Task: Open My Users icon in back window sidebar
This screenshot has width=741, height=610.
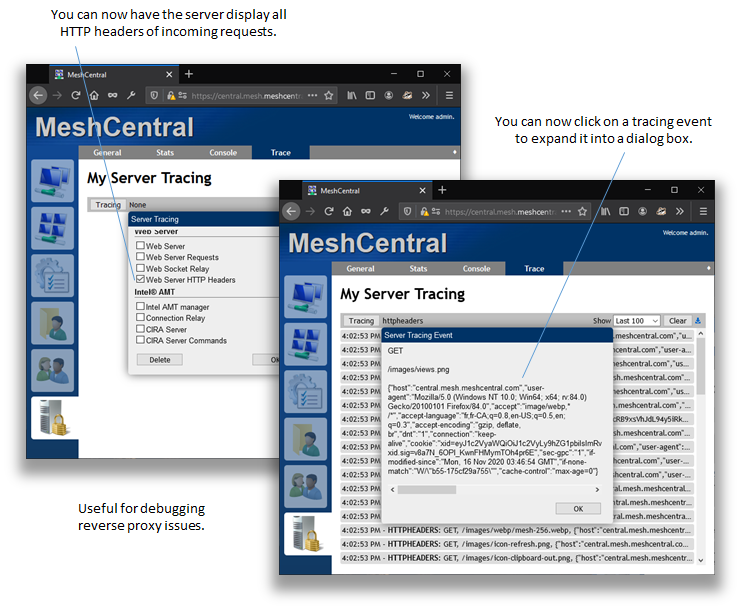Action: [x=52, y=370]
